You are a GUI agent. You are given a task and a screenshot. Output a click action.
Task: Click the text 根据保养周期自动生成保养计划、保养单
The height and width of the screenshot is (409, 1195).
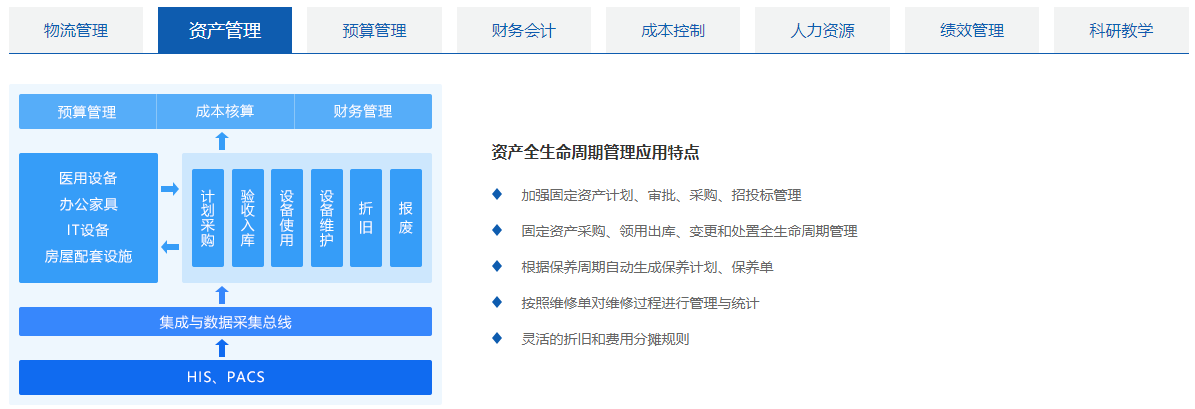(648, 267)
